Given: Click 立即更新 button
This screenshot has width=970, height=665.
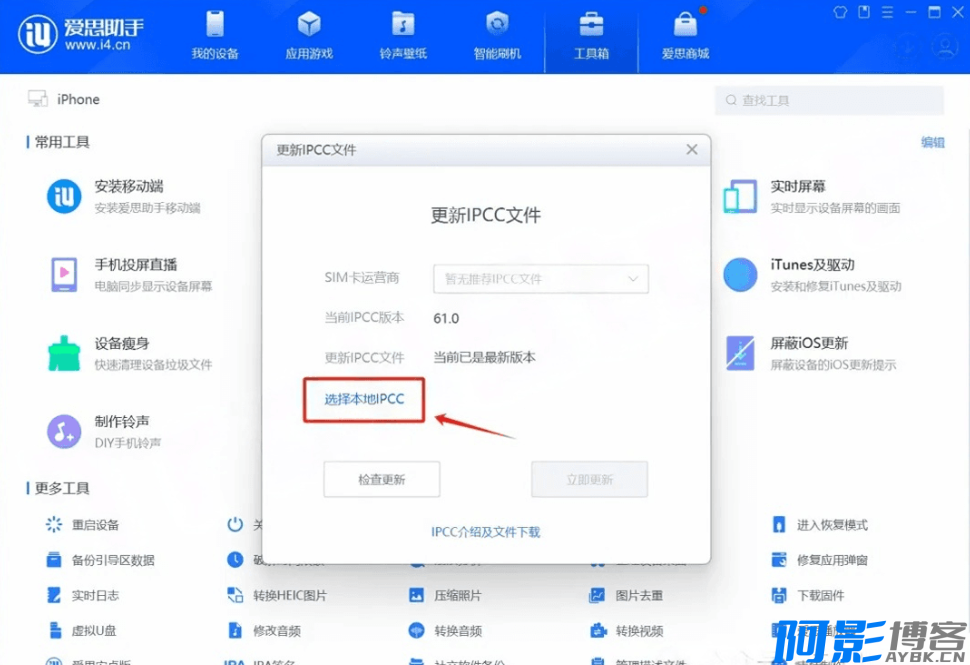Looking at the screenshot, I should click(x=589, y=479).
